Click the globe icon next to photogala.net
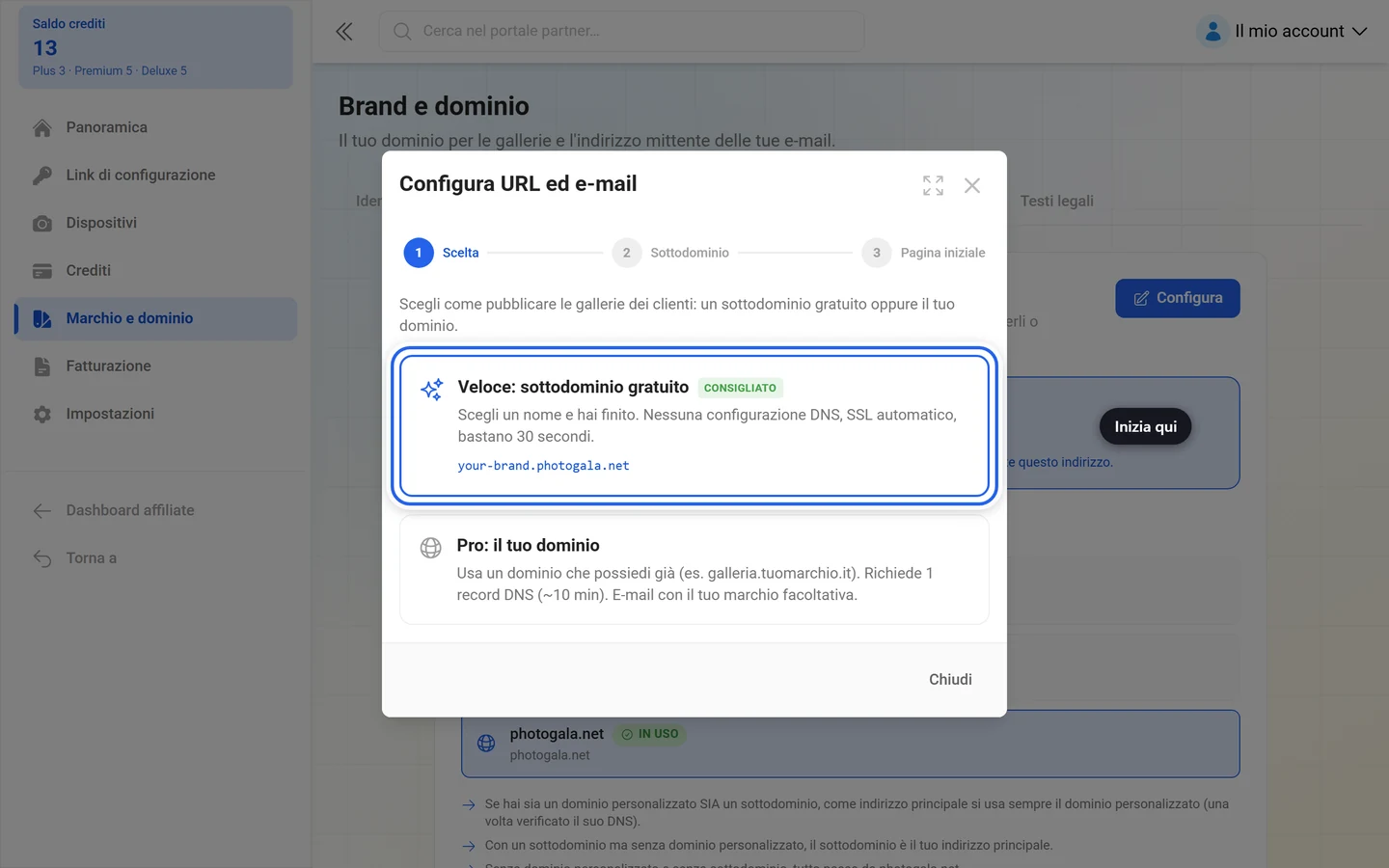 pyautogui.click(x=486, y=744)
